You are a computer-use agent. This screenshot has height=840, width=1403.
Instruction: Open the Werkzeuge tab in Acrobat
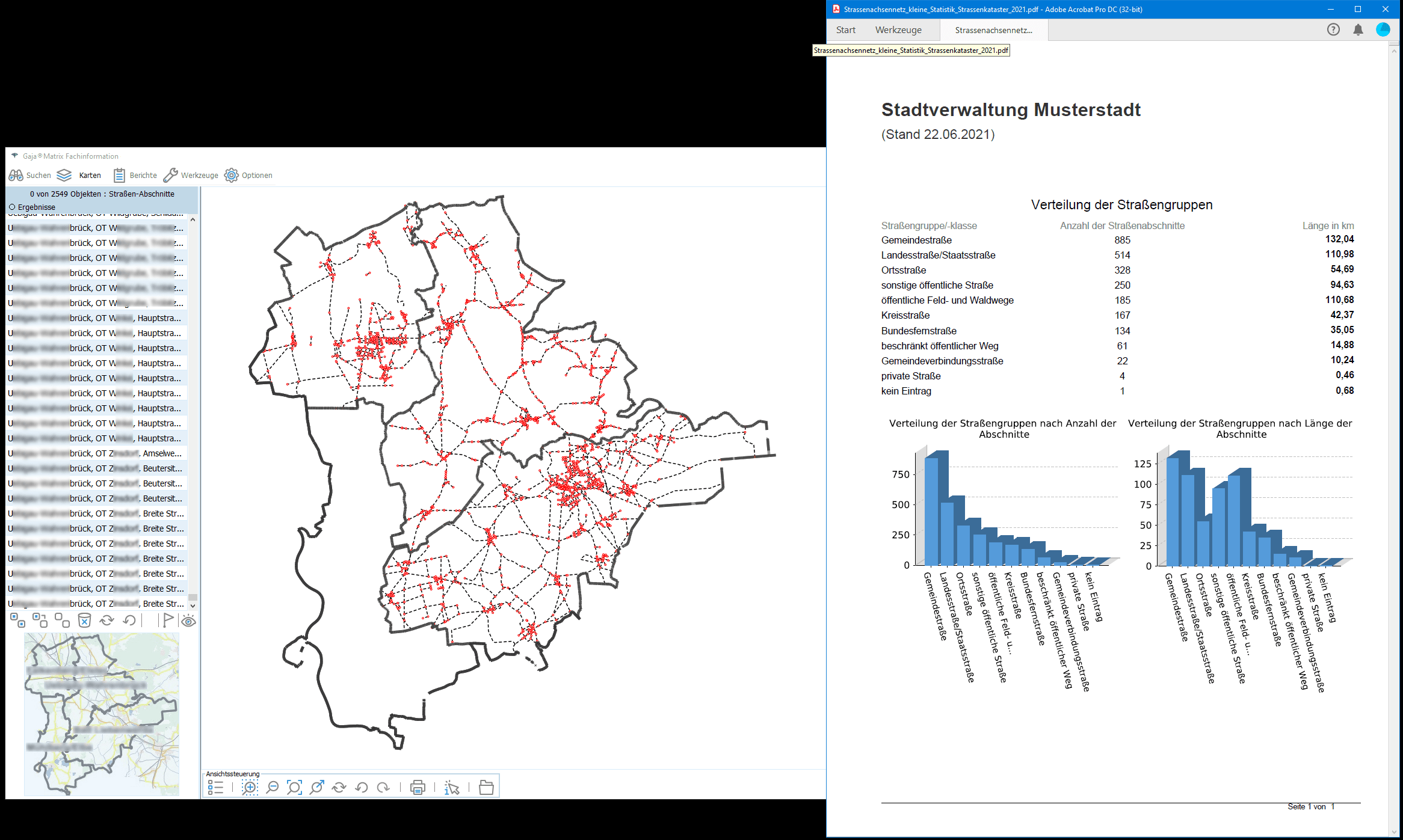898,30
